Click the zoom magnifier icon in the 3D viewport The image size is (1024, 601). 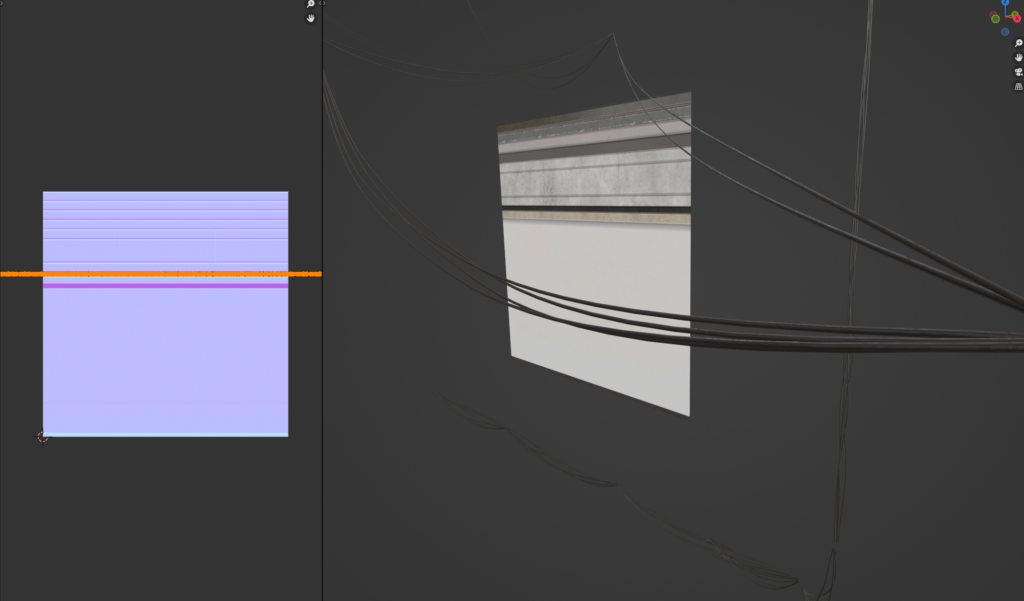pos(1018,43)
